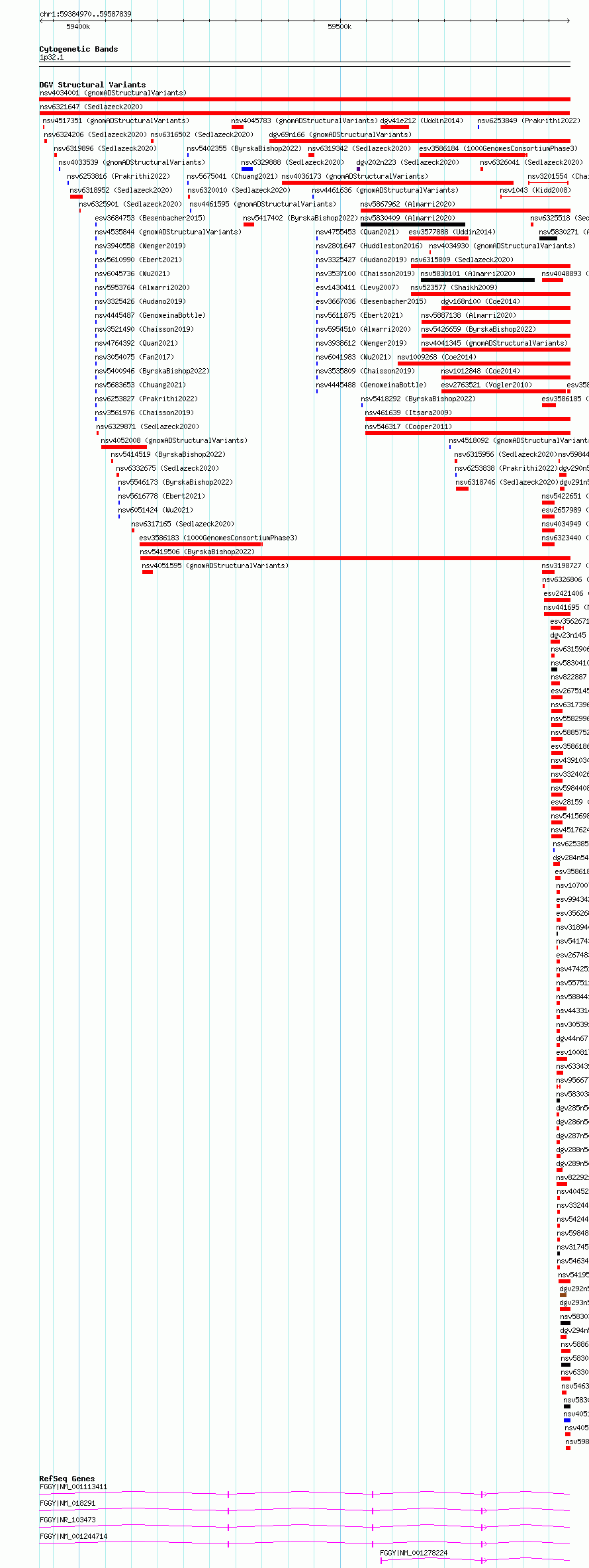The width and height of the screenshot is (589, 1568).
Task: Click nsv5867962 (Almarri2020) label
Action: click(x=408, y=204)
